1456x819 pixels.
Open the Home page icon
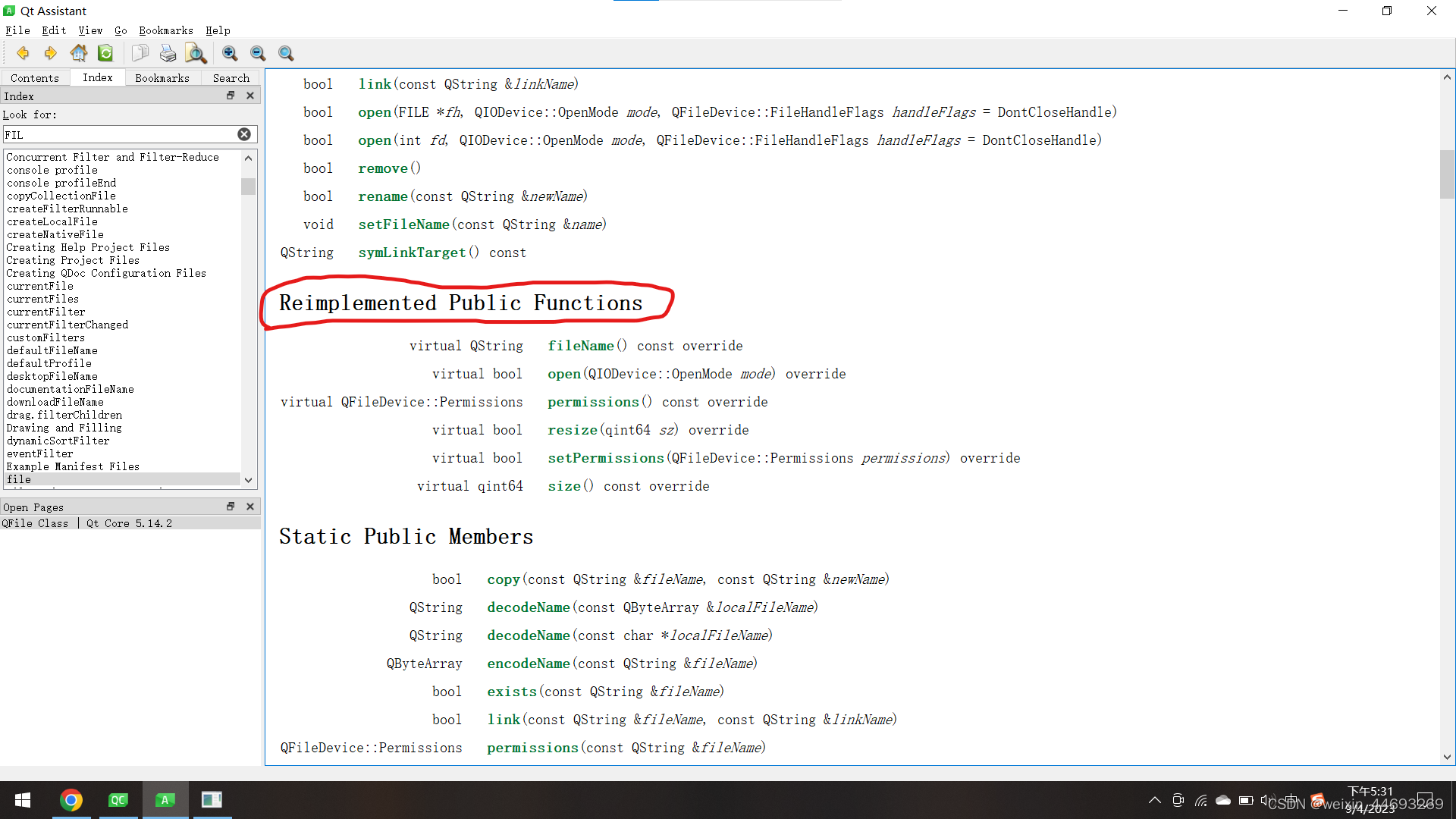78,53
